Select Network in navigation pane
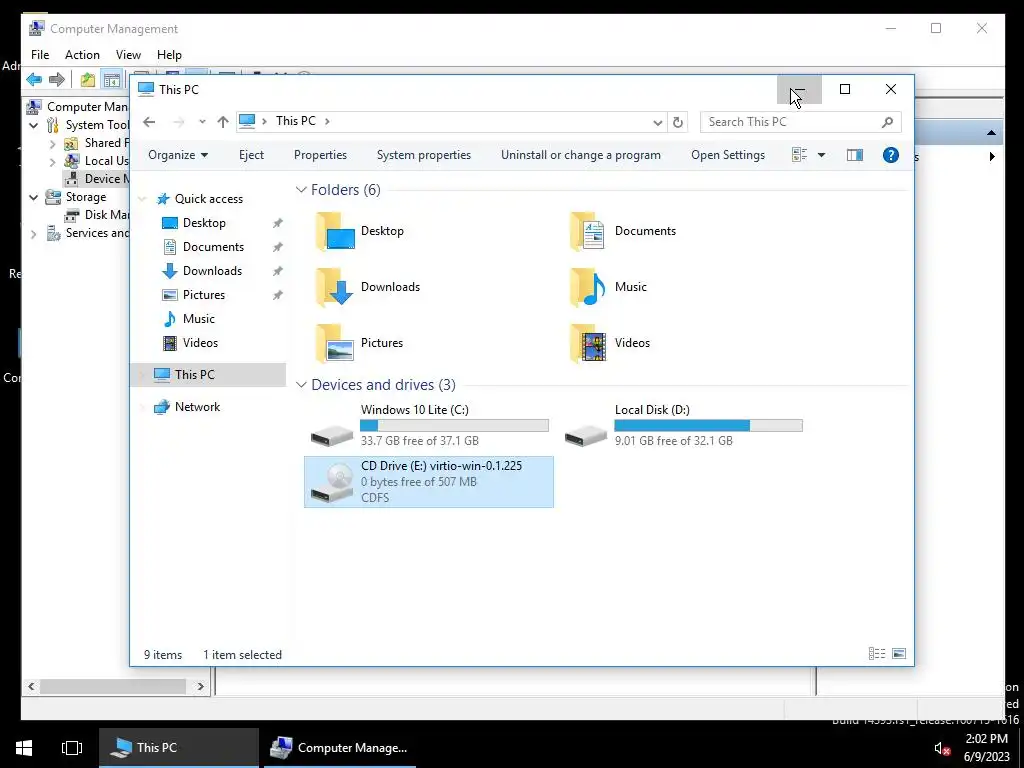The width and height of the screenshot is (1024, 768). [x=197, y=407]
